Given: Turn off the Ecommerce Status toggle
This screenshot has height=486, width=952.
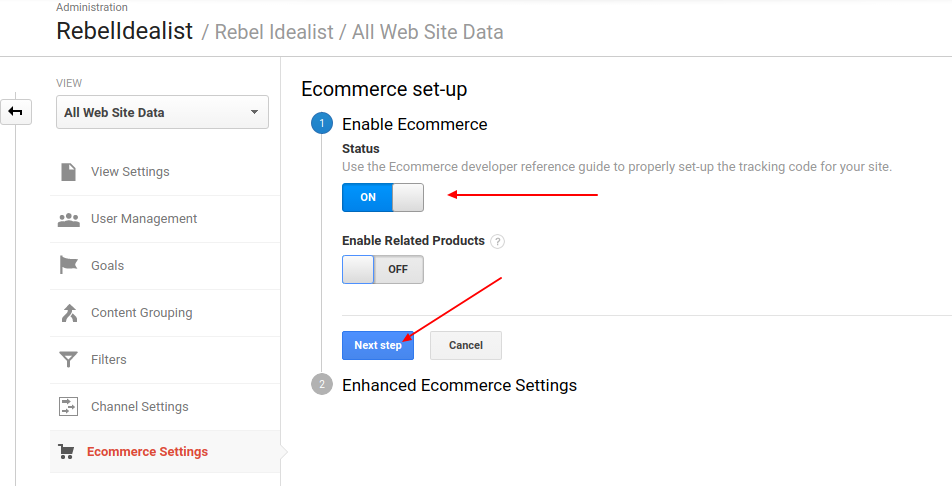Looking at the screenshot, I should coord(383,197).
